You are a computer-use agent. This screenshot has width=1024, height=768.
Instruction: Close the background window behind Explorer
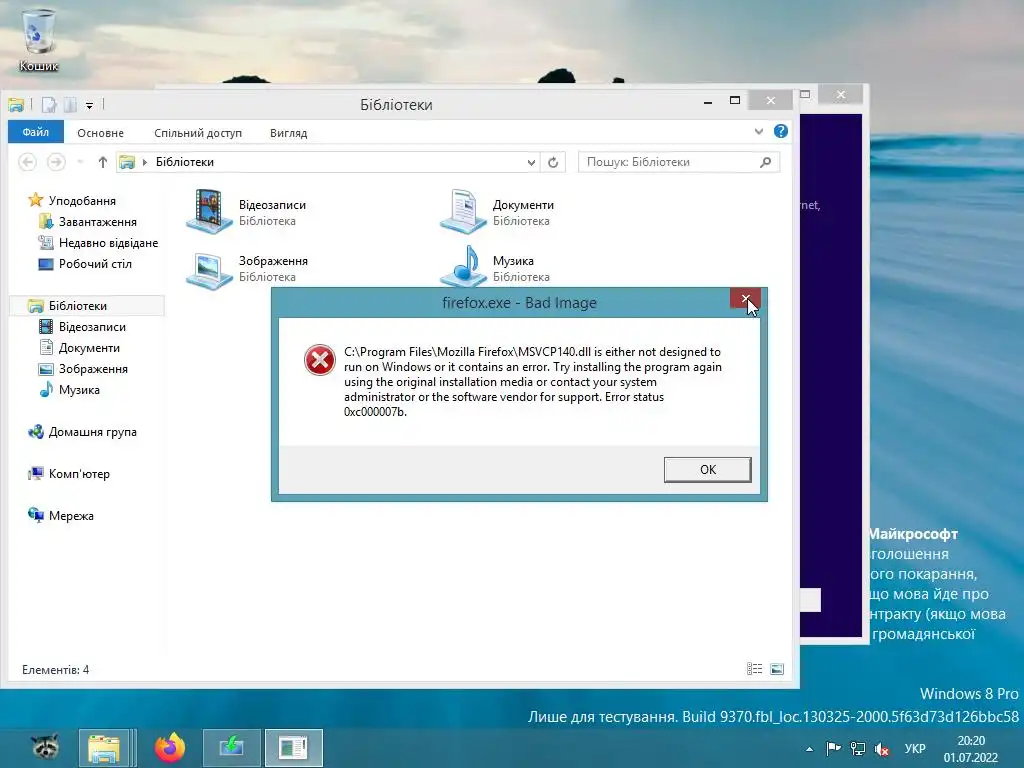point(840,95)
